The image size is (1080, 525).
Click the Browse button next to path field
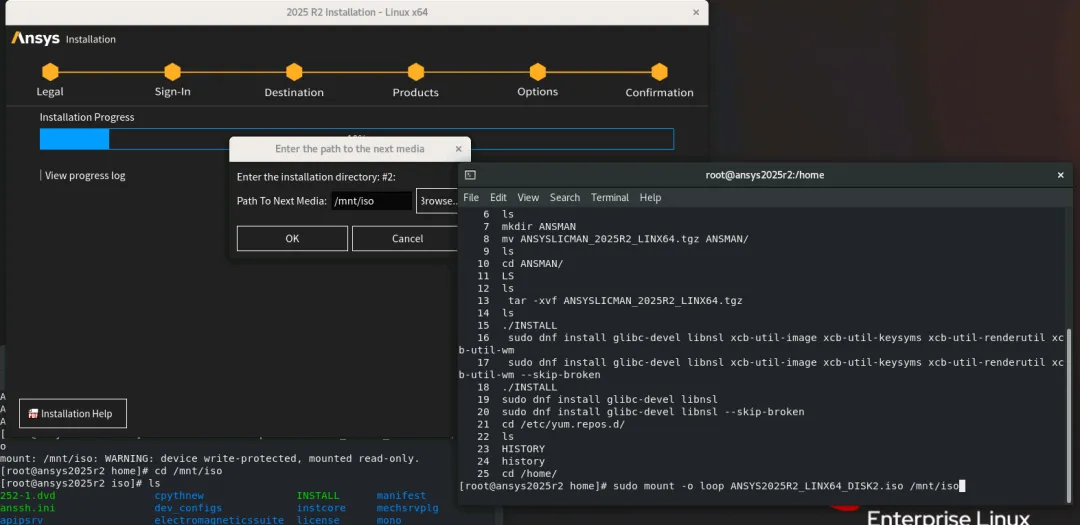click(x=438, y=201)
